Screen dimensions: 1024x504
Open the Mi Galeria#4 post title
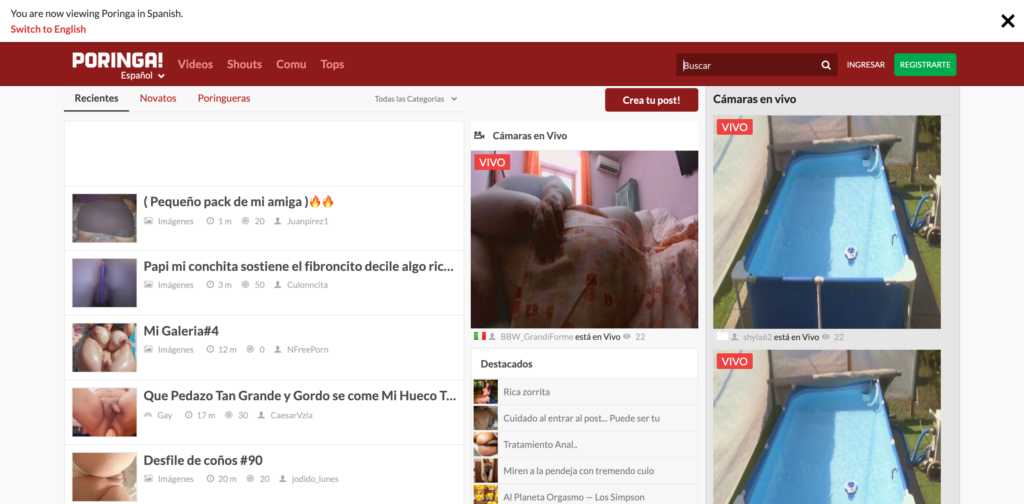(181, 331)
